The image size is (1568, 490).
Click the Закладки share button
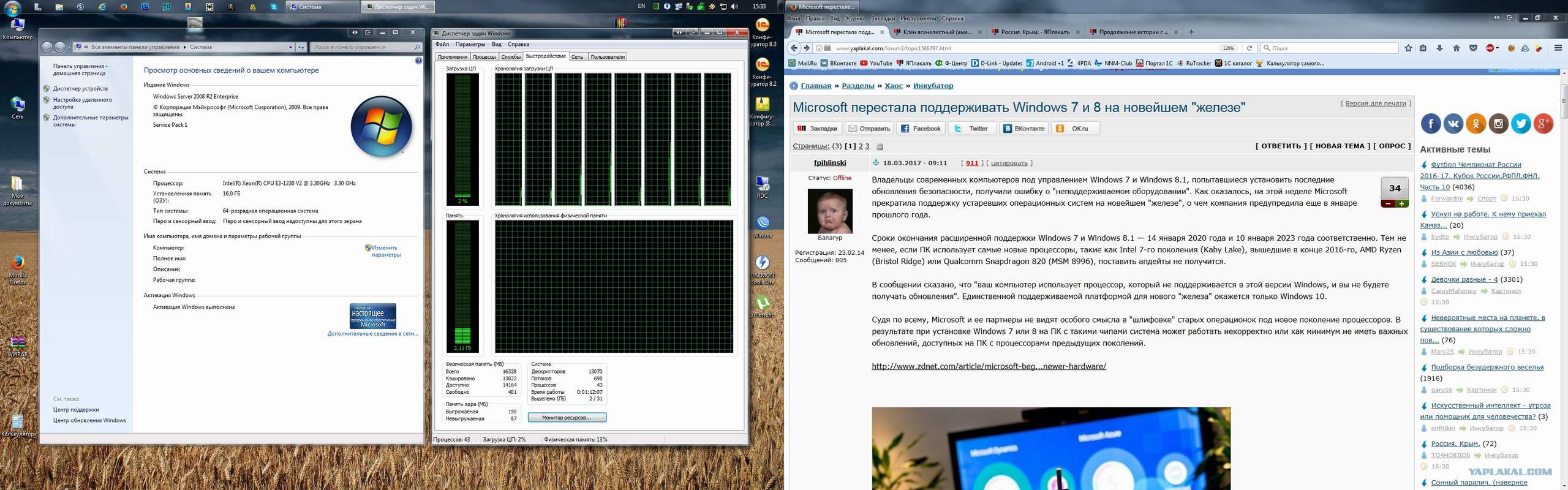pos(817,129)
